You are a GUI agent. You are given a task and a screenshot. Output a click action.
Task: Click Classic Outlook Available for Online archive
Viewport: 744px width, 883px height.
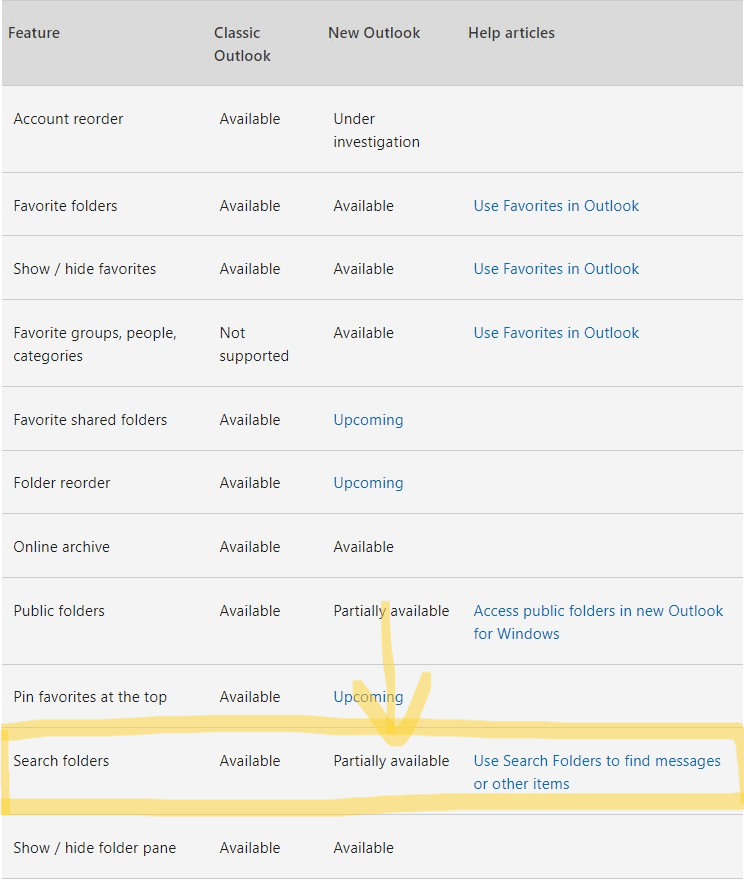[250, 547]
